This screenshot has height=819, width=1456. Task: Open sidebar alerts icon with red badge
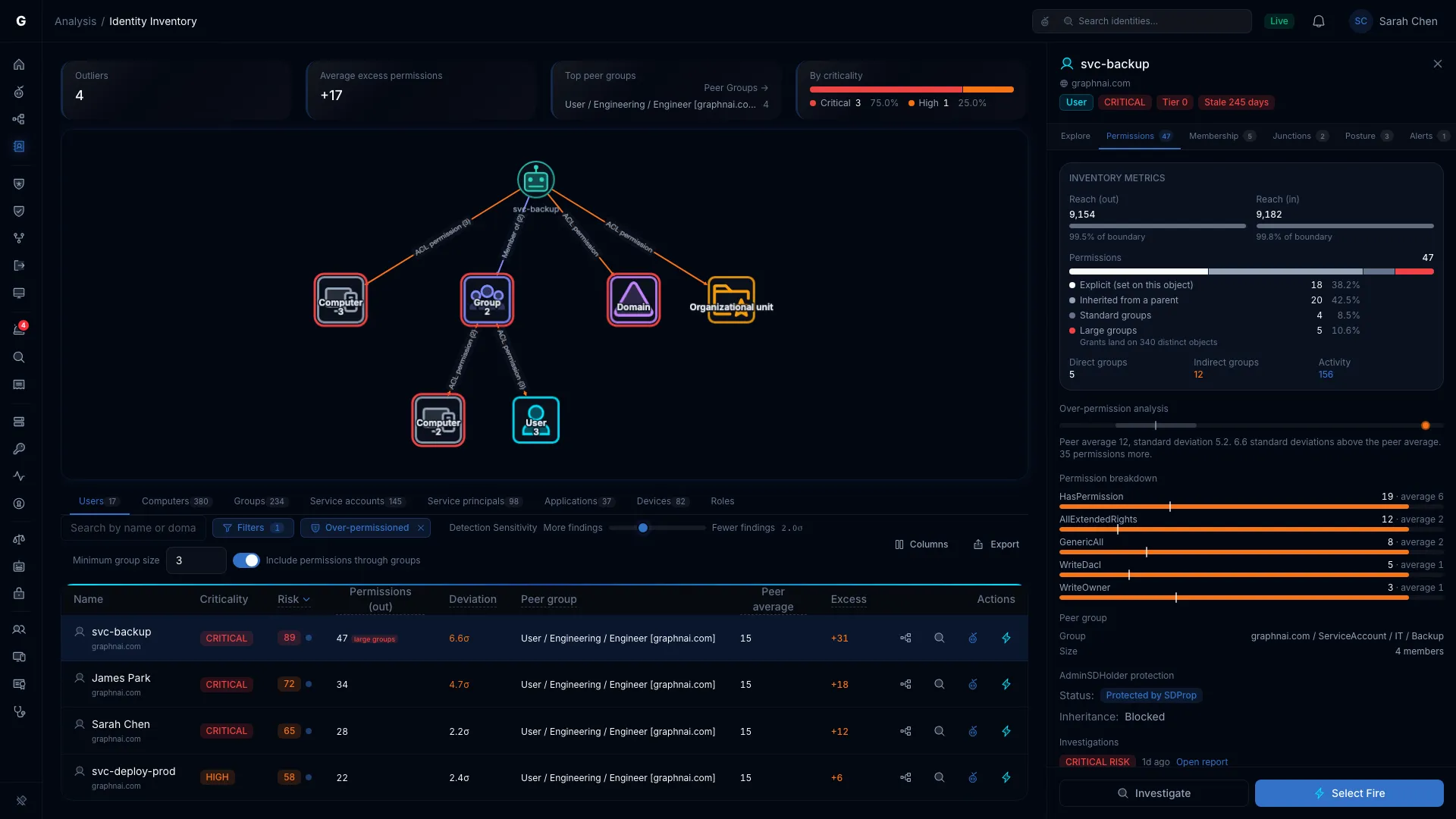tap(19, 330)
